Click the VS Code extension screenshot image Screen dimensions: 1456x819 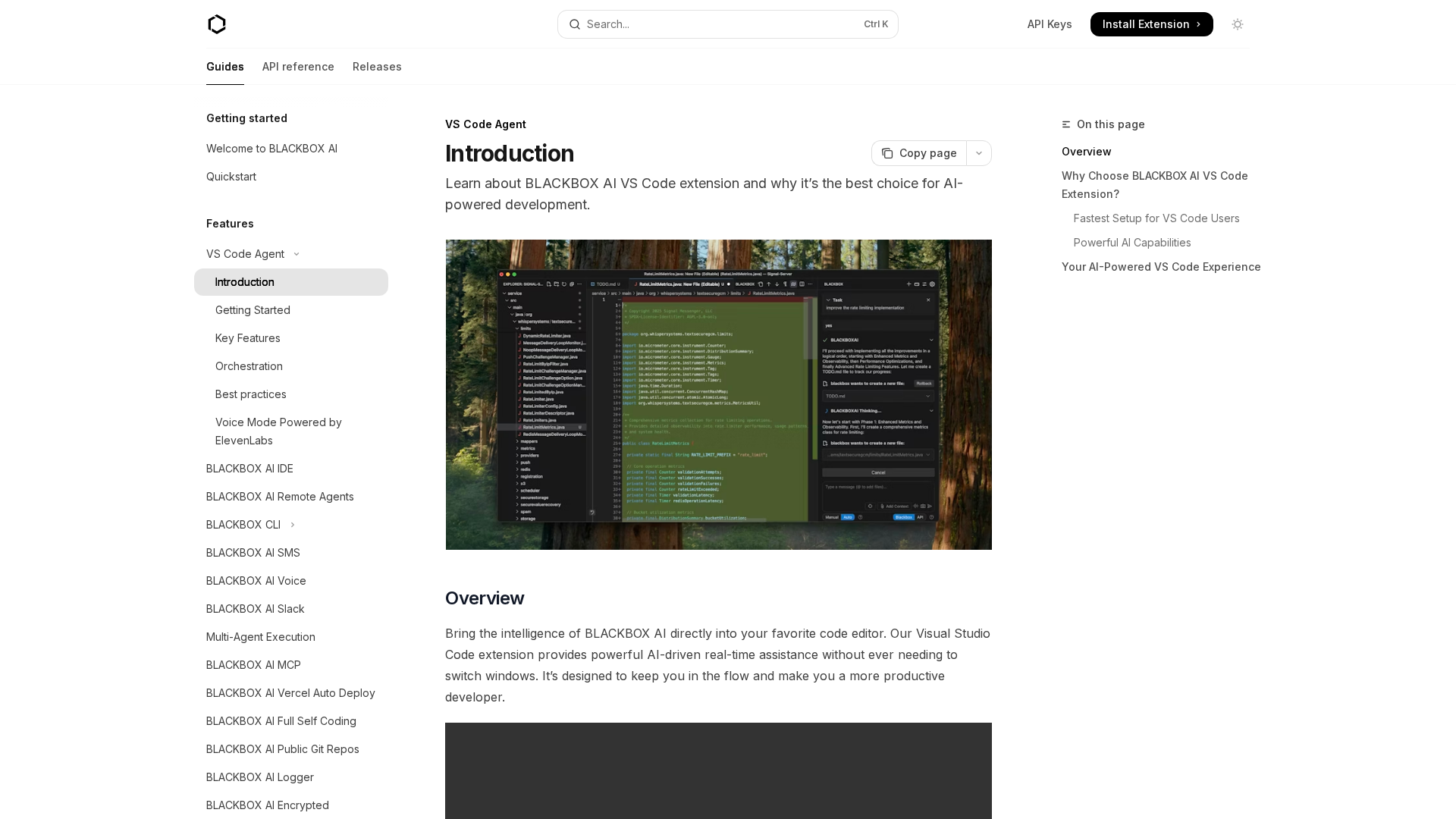point(718,394)
